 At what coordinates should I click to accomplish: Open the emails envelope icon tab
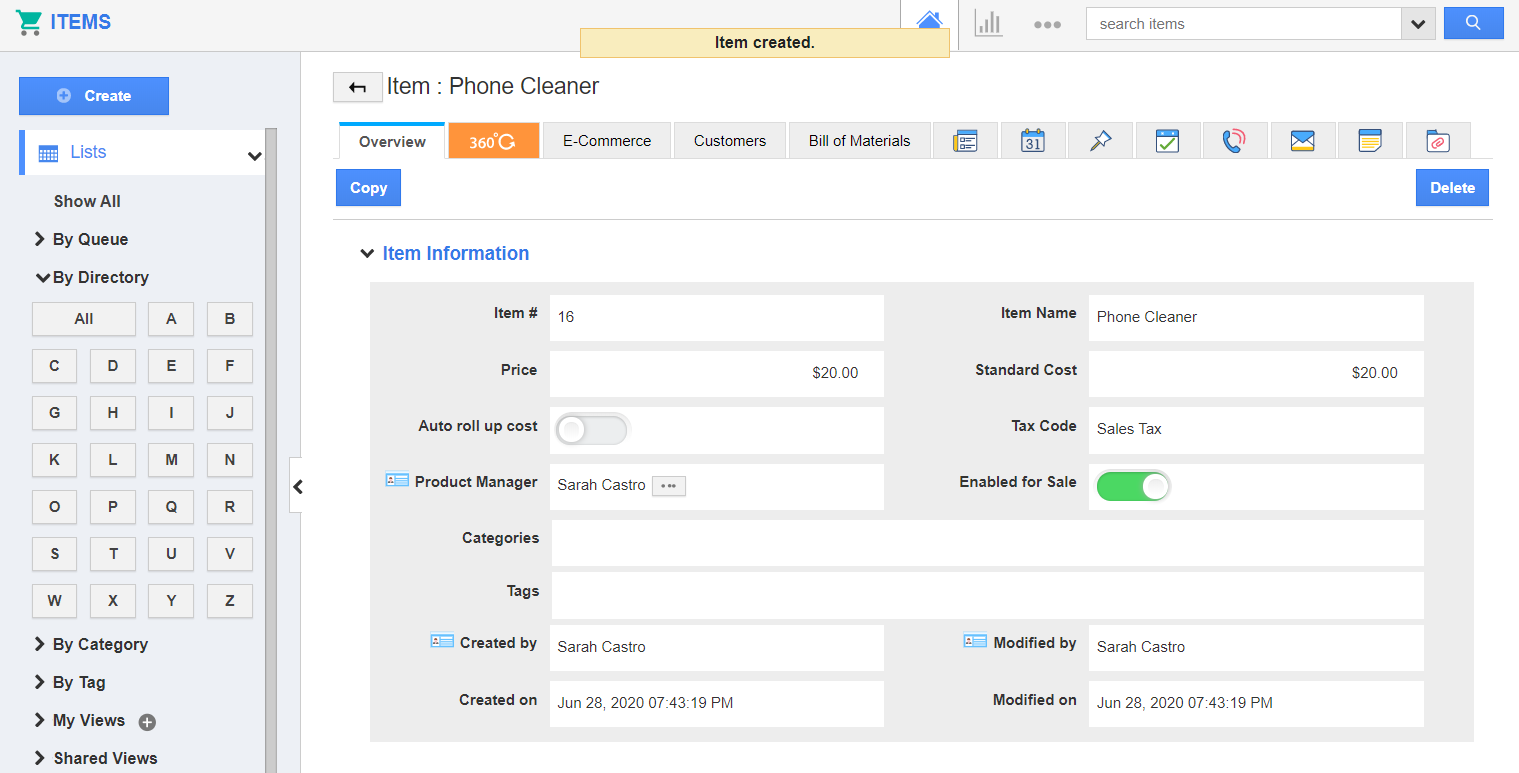click(x=1302, y=141)
